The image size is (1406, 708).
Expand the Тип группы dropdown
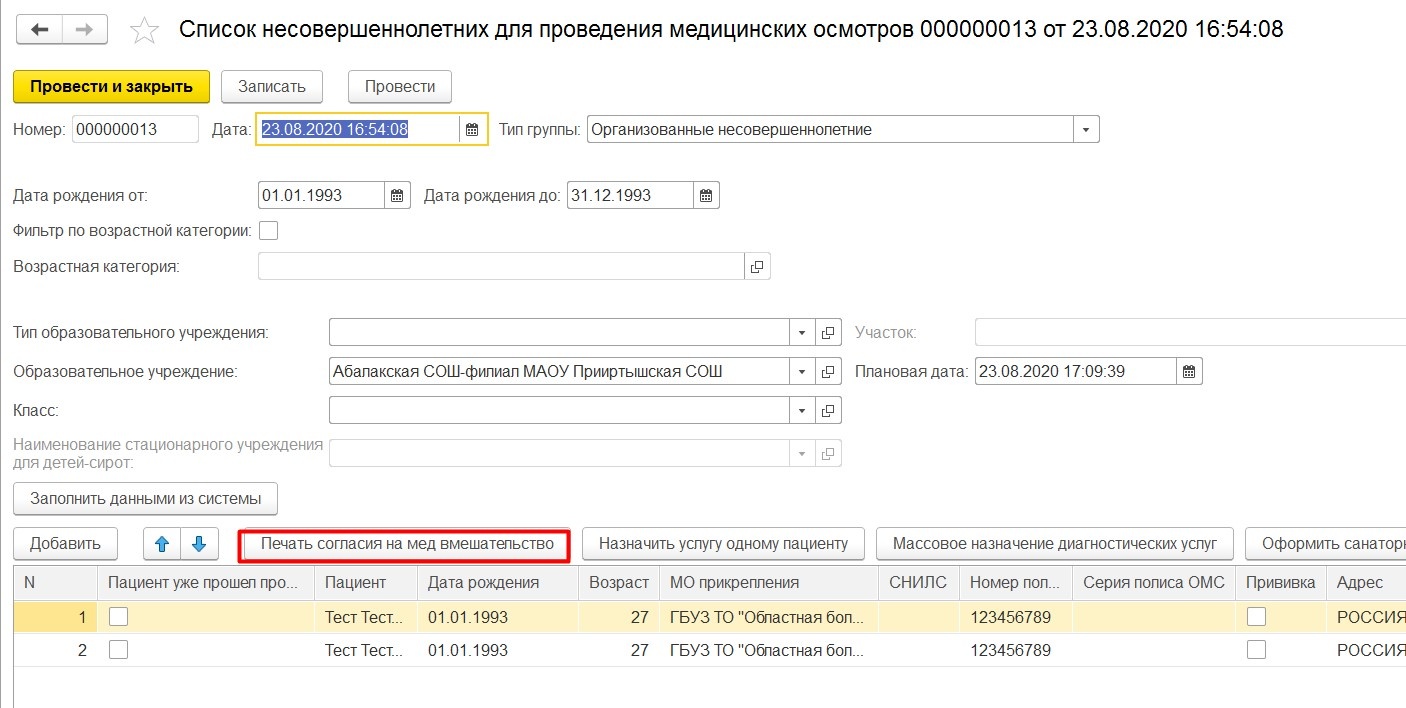(1086, 130)
